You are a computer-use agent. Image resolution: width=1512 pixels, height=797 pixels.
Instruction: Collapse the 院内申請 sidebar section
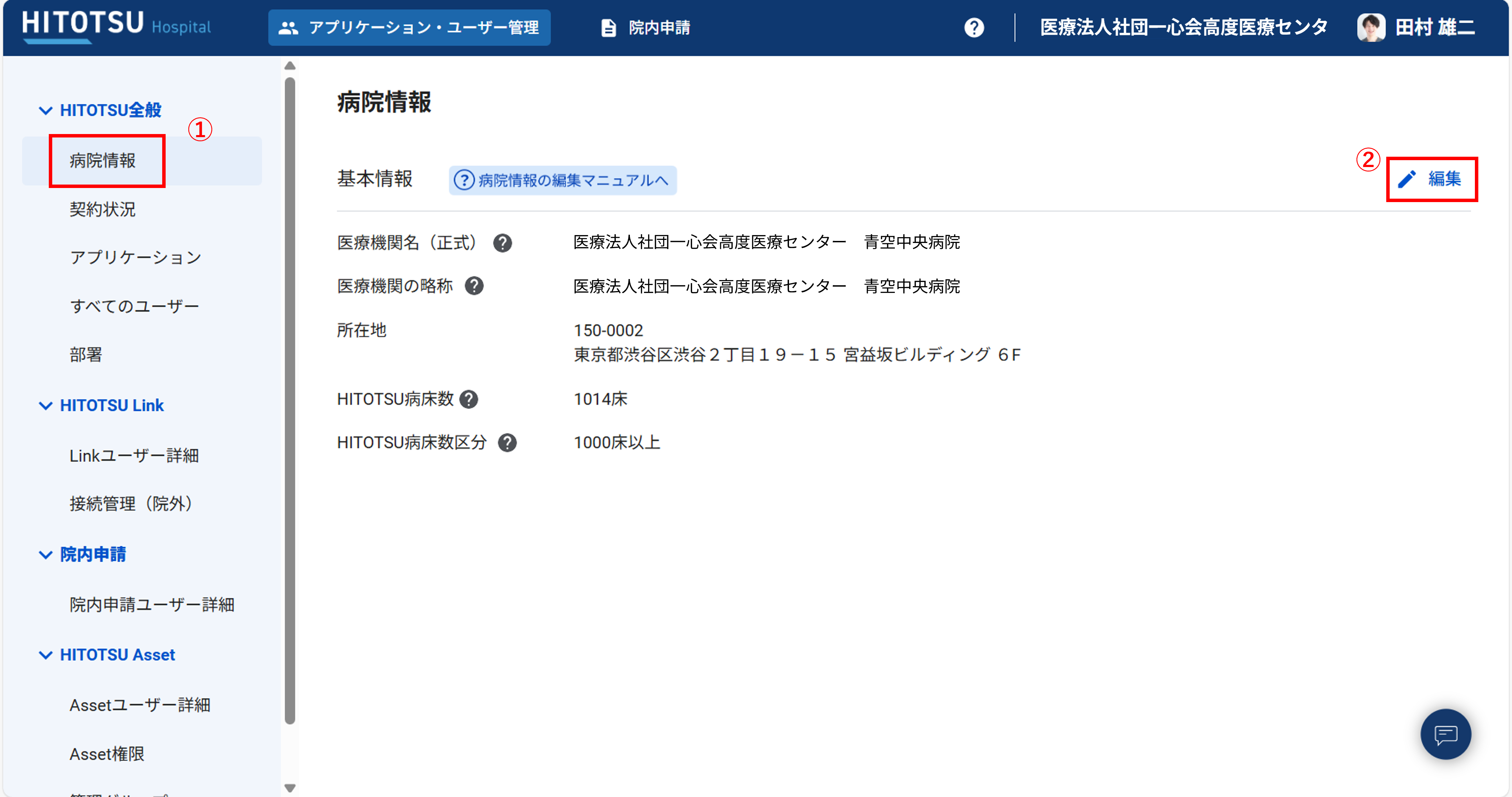tap(45, 555)
